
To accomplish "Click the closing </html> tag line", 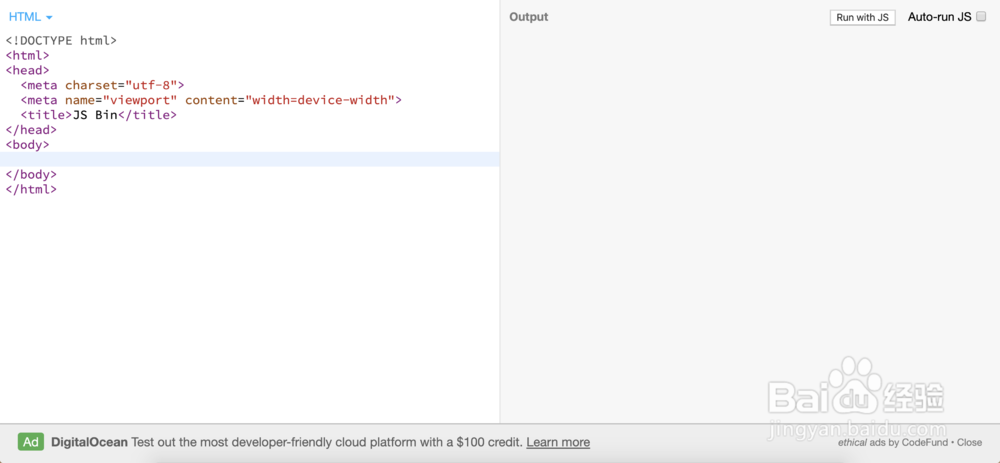I will click(x=31, y=189).
